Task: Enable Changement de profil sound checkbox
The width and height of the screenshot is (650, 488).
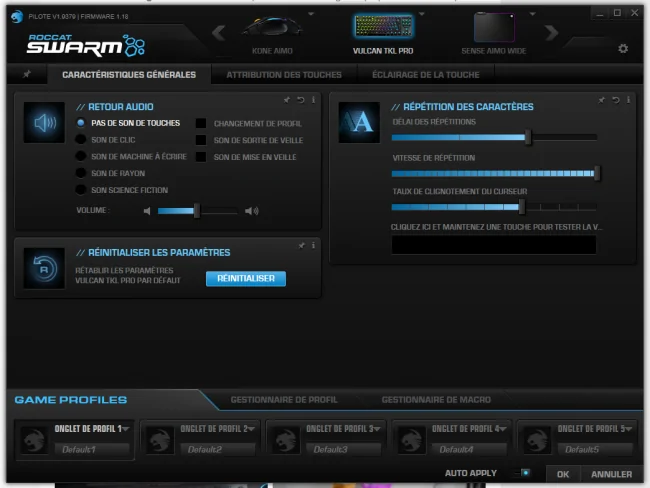Action: 201,124
